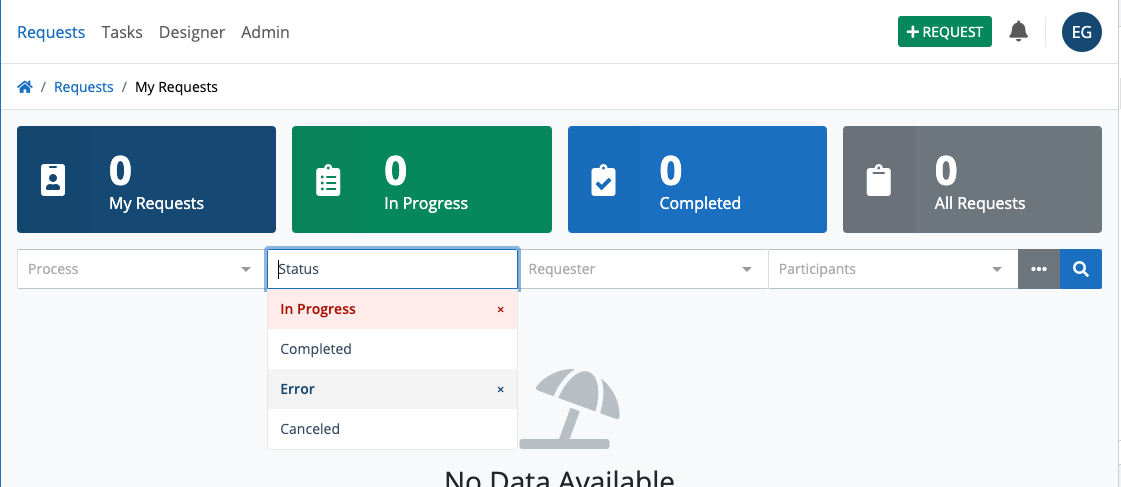
Task: Open the notifications bell
Action: pyautogui.click(x=1018, y=31)
